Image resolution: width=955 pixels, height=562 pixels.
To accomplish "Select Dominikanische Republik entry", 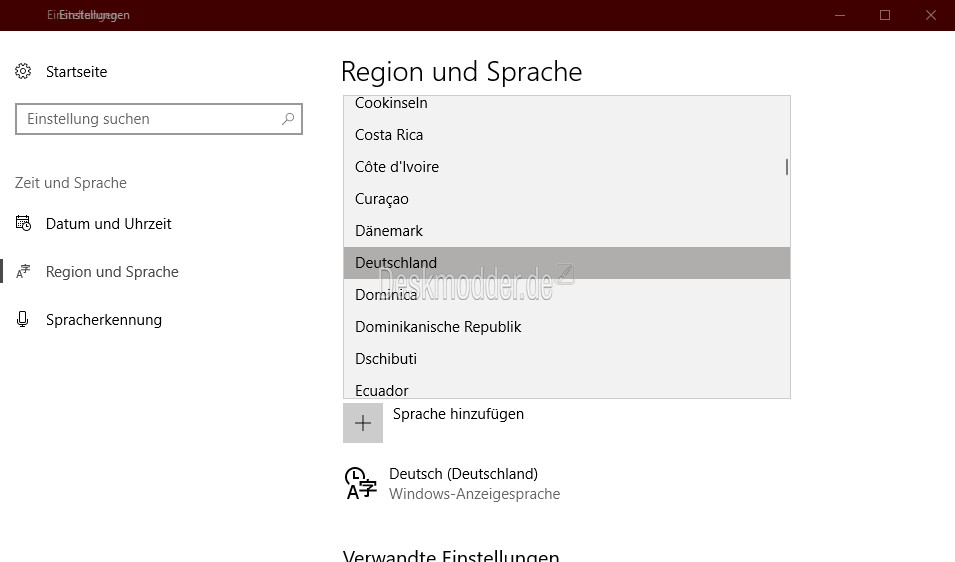I will (x=566, y=327).
